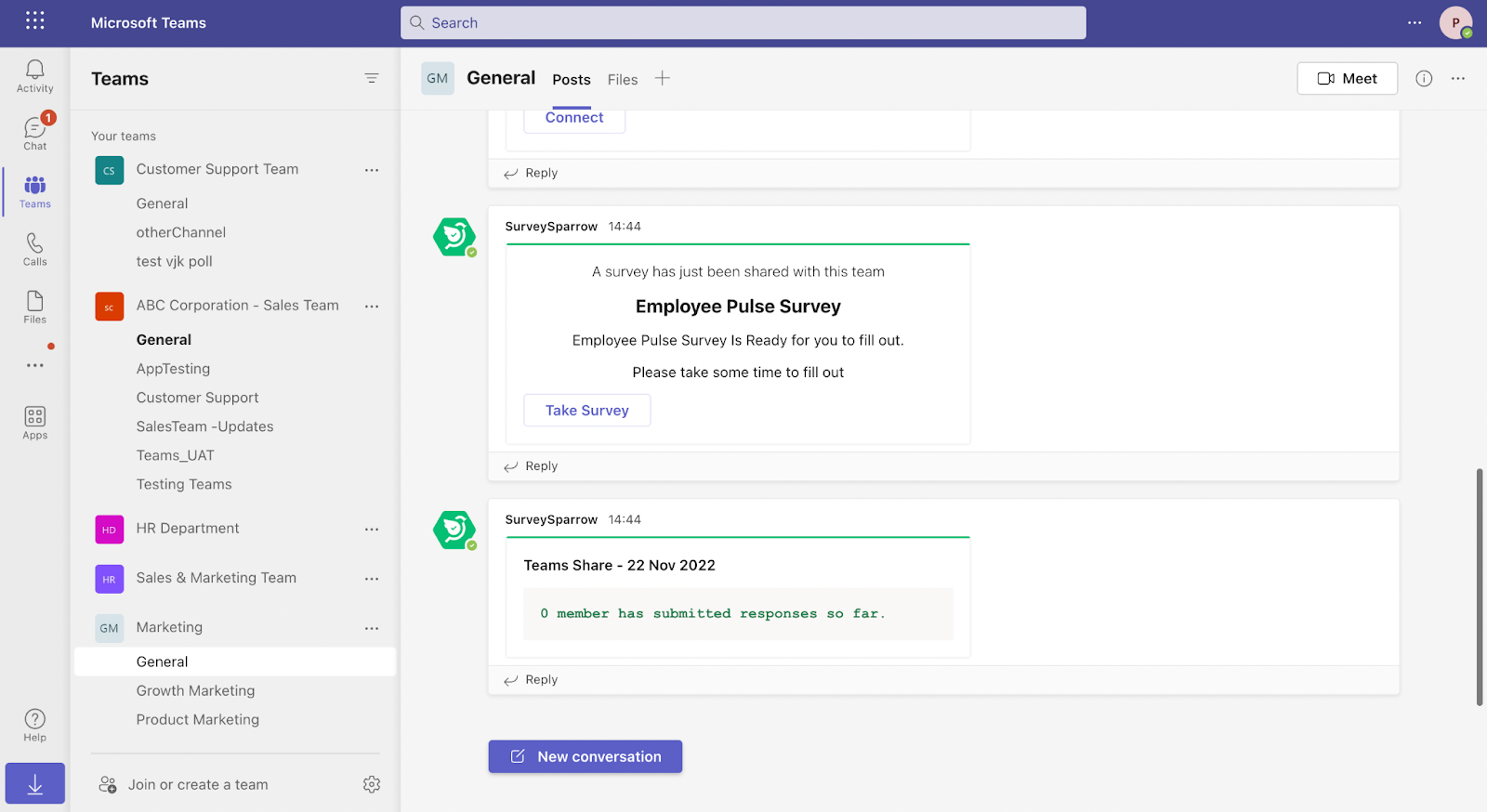Open manage teams settings gear
The height and width of the screenshot is (812, 1487).
coord(372,785)
